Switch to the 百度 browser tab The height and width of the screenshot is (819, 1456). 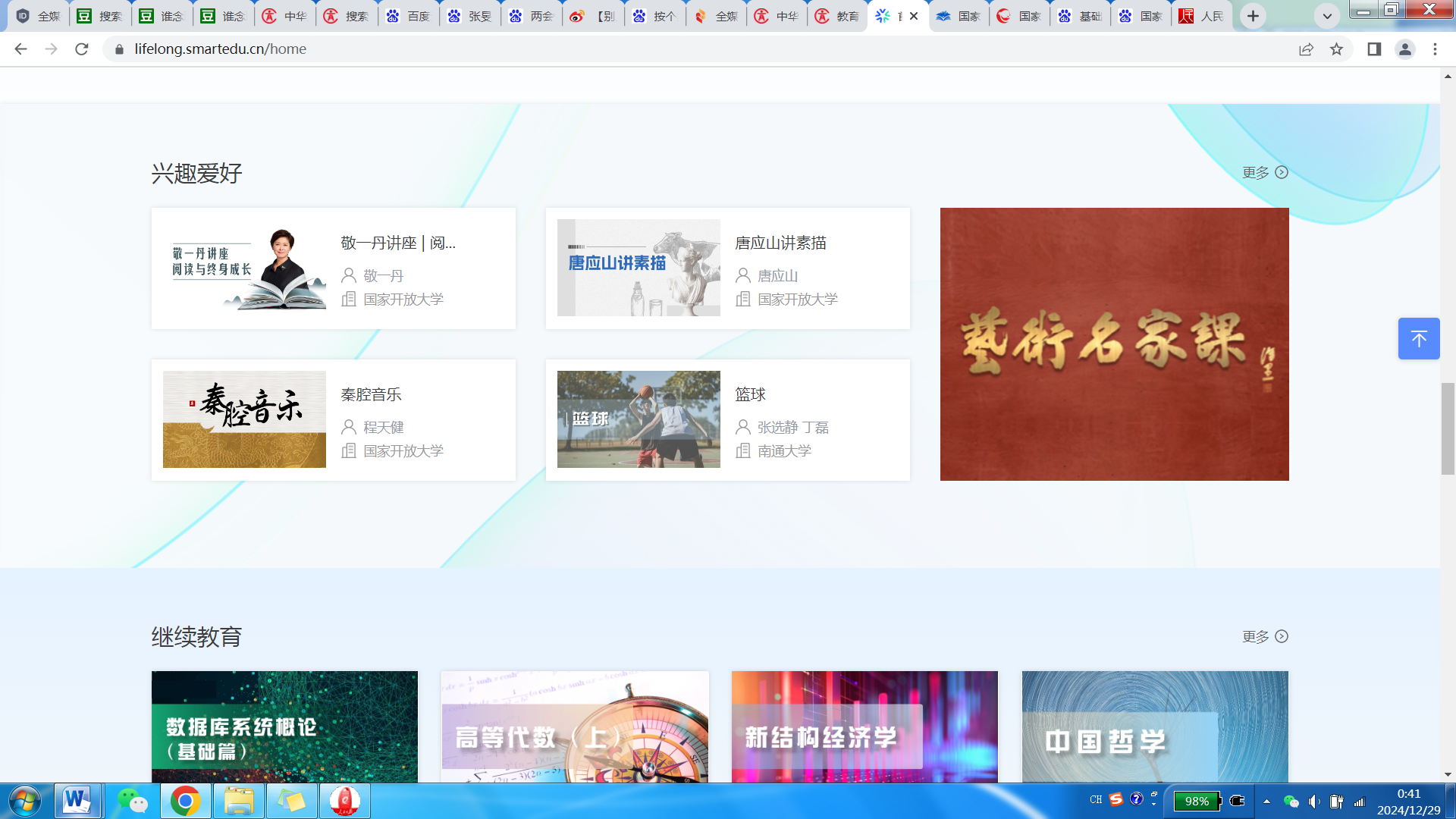pyautogui.click(x=408, y=16)
